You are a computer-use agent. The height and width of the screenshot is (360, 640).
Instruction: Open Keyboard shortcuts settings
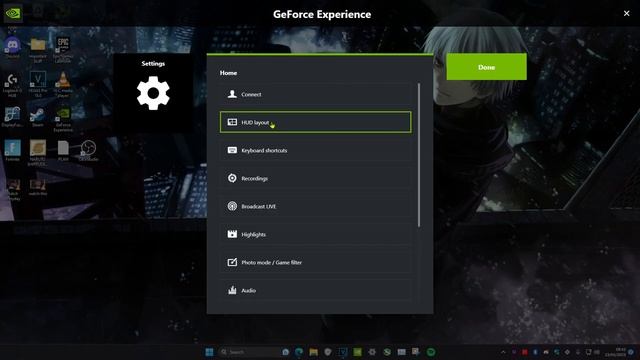316,150
